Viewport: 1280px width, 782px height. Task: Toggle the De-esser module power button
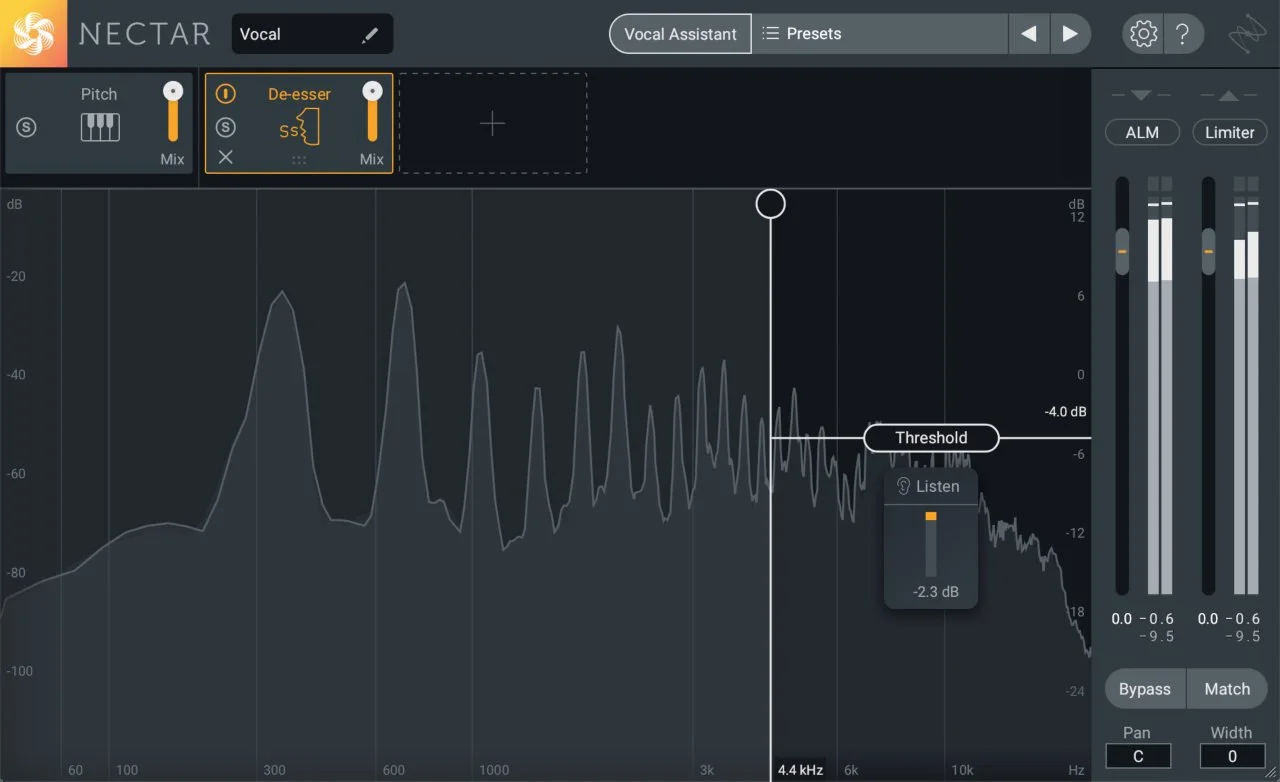pyautogui.click(x=226, y=94)
